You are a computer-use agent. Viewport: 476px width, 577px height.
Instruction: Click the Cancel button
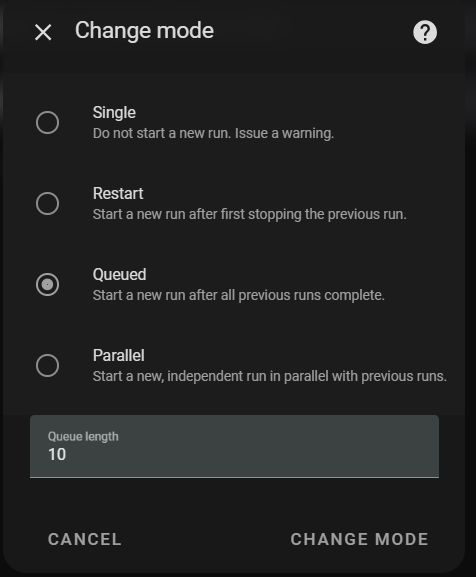point(85,539)
